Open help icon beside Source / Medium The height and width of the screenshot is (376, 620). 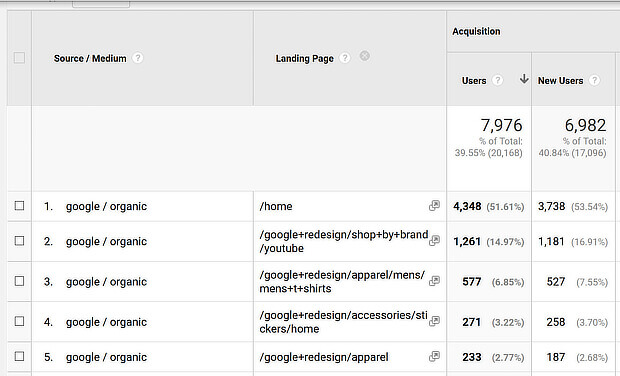tap(138, 58)
